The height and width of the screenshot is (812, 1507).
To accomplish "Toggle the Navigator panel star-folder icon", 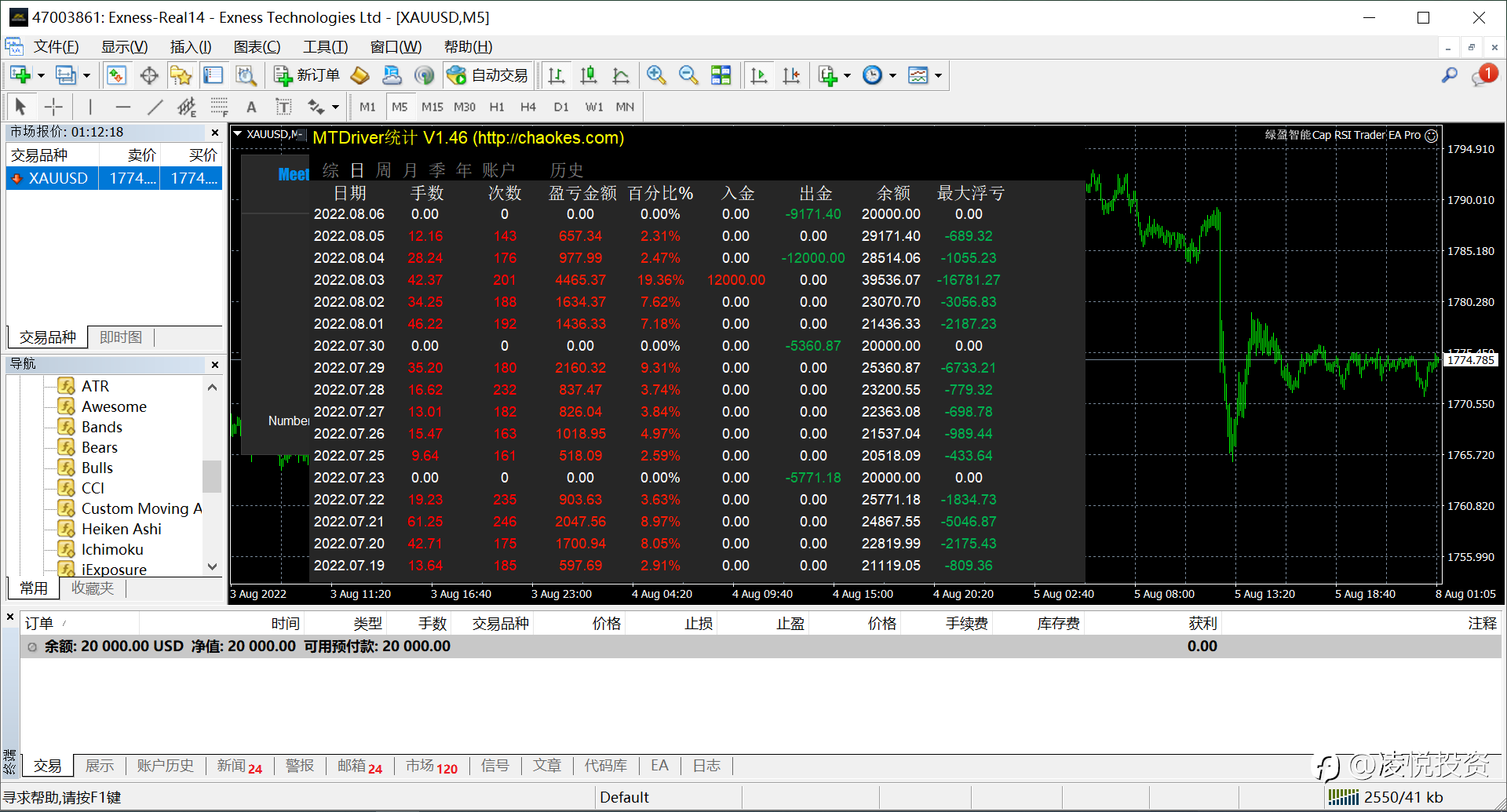I will pos(181,75).
